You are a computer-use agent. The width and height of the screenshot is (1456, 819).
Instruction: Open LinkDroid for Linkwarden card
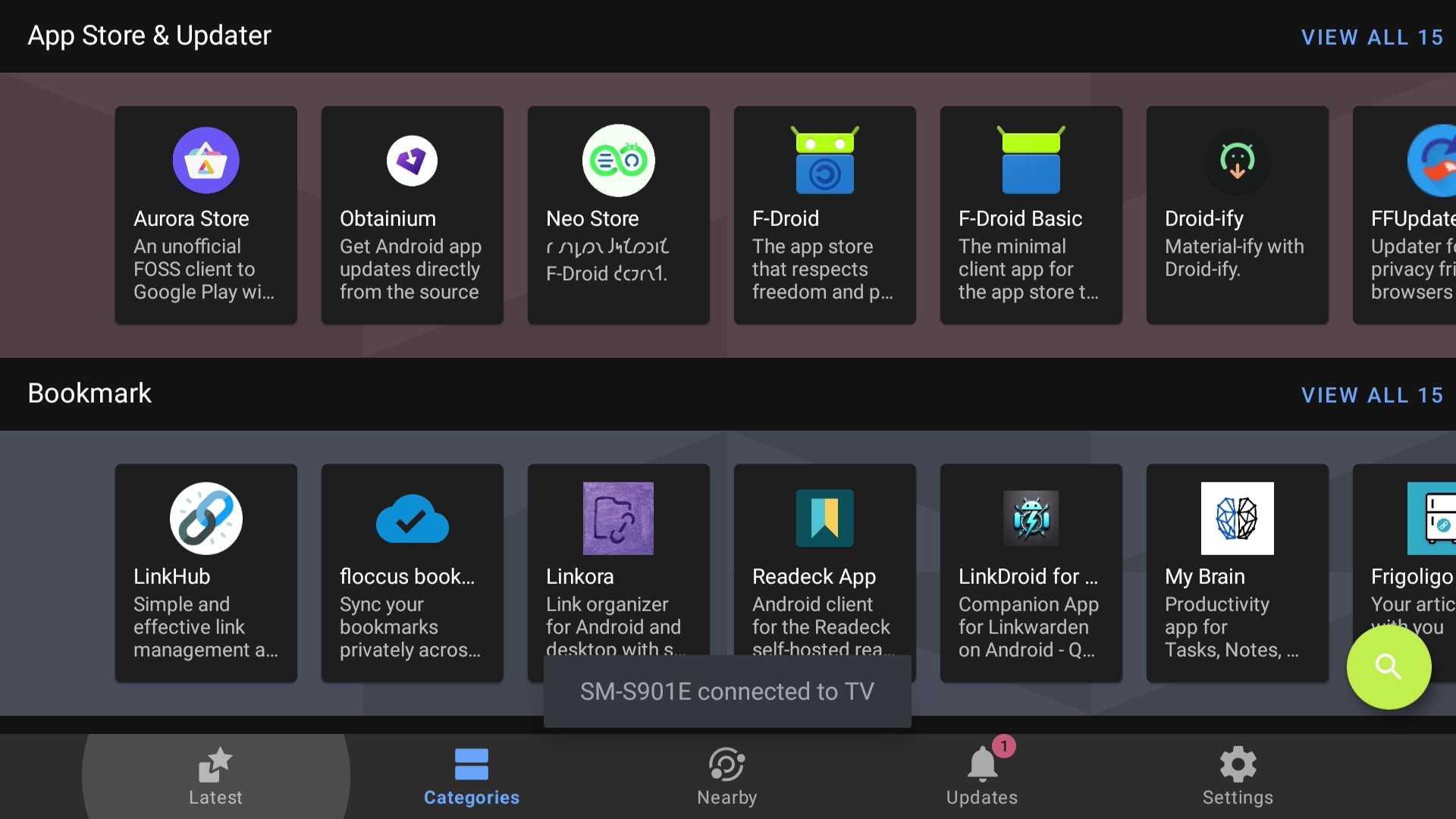pos(1031,573)
